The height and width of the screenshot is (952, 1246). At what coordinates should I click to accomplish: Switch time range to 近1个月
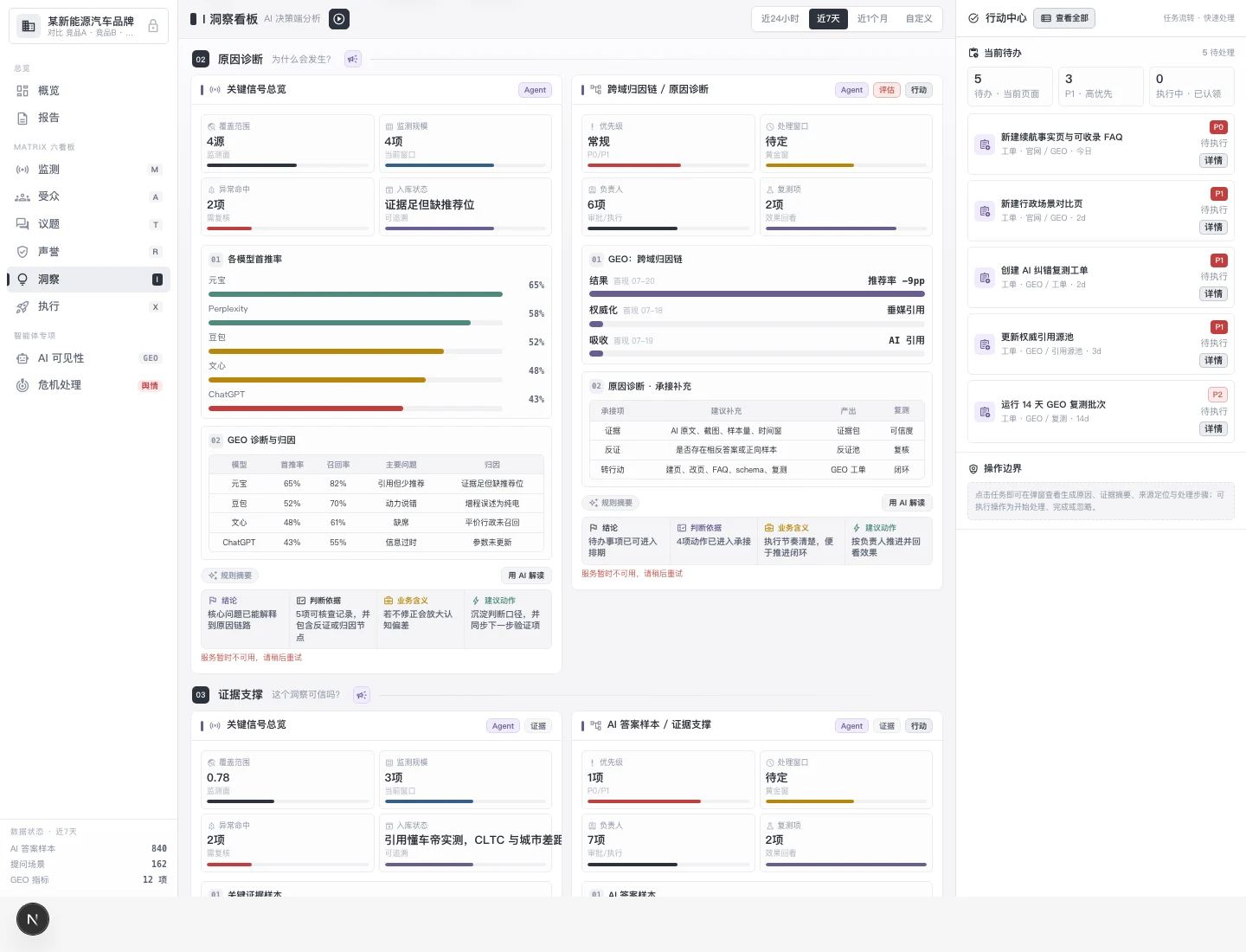tap(872, 18)
